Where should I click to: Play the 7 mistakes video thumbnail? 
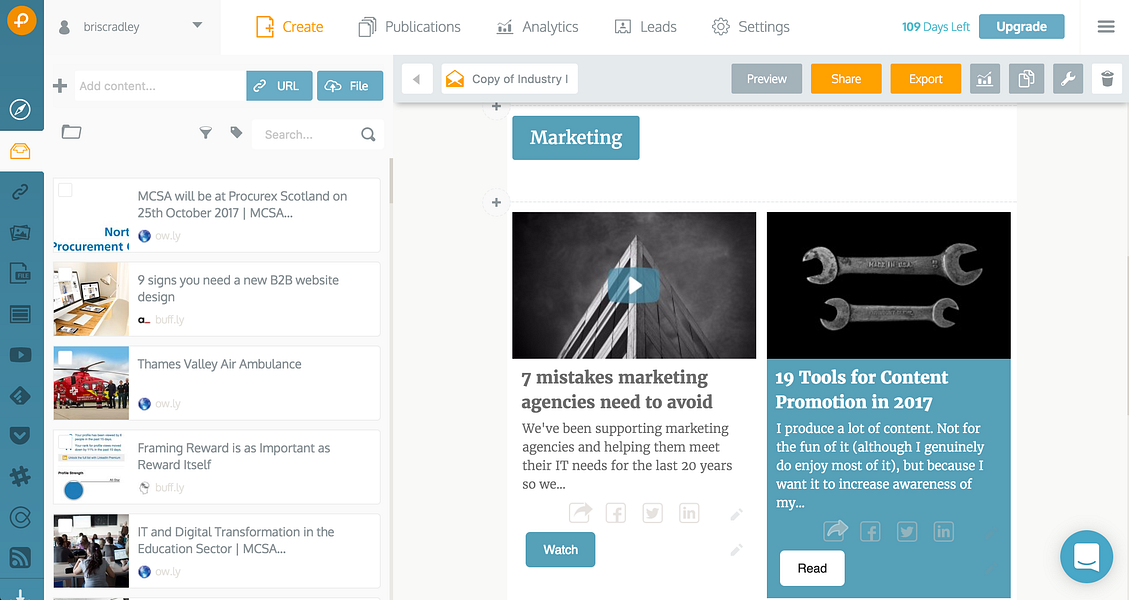point(634,285)
